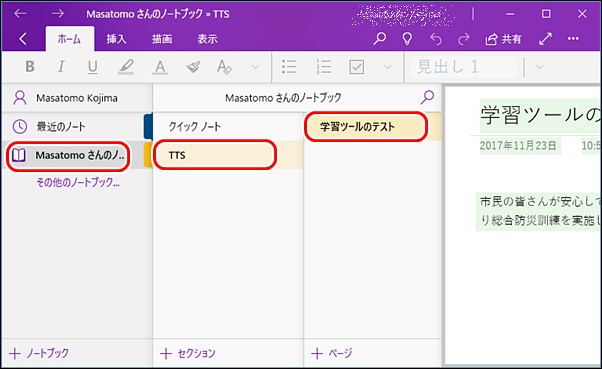Change font color with A icon
Viewport: 602px width, 369px height.
coord(160,67)
